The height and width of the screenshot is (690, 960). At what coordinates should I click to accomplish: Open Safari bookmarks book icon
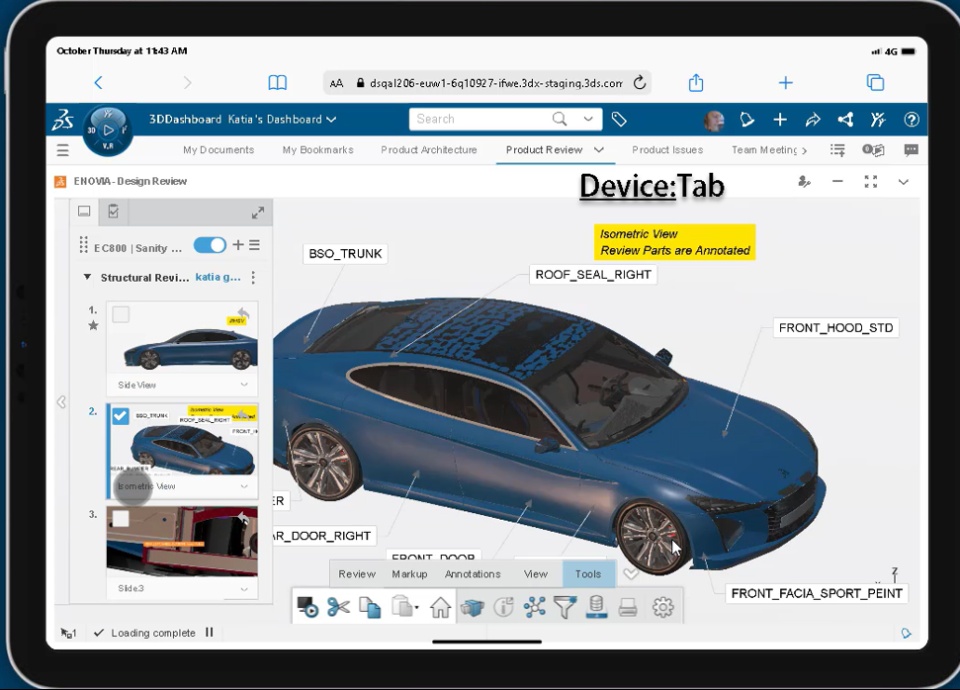click(277, 83)
